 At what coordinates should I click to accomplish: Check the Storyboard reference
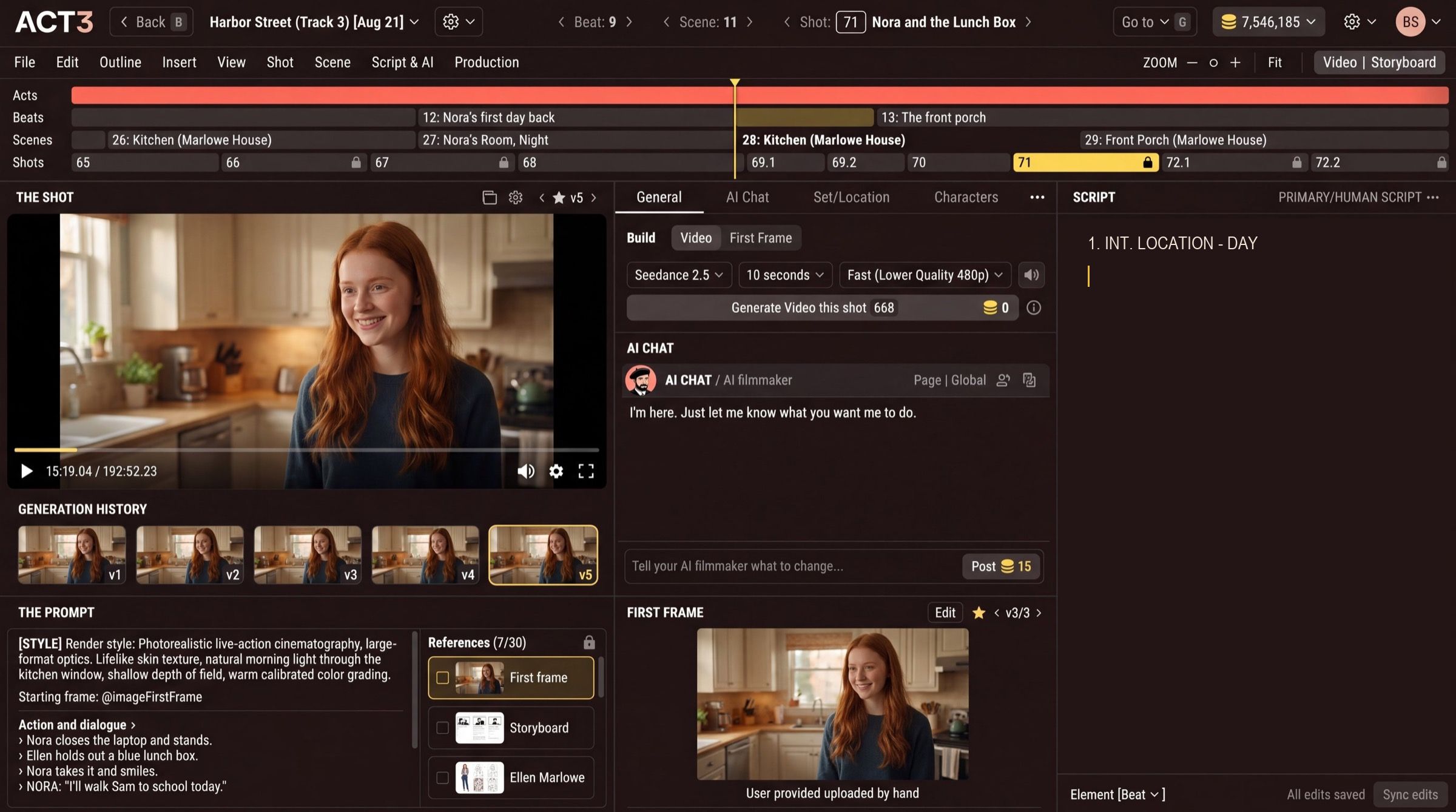click(x=442, y=728)
